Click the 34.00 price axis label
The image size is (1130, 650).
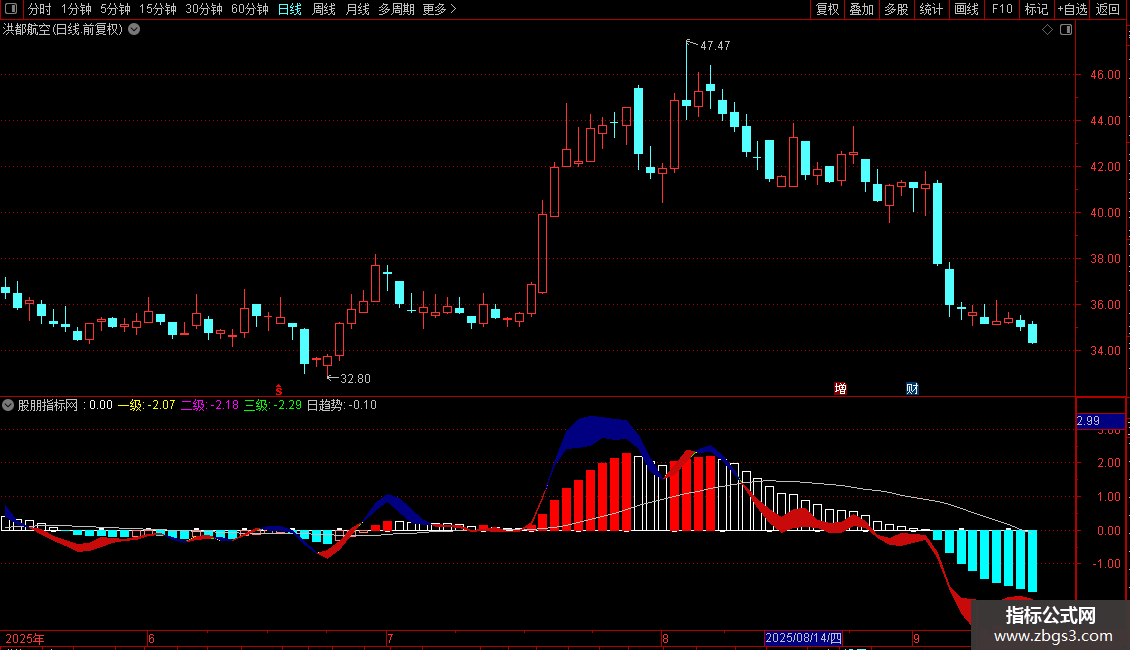click(1105, 351)
